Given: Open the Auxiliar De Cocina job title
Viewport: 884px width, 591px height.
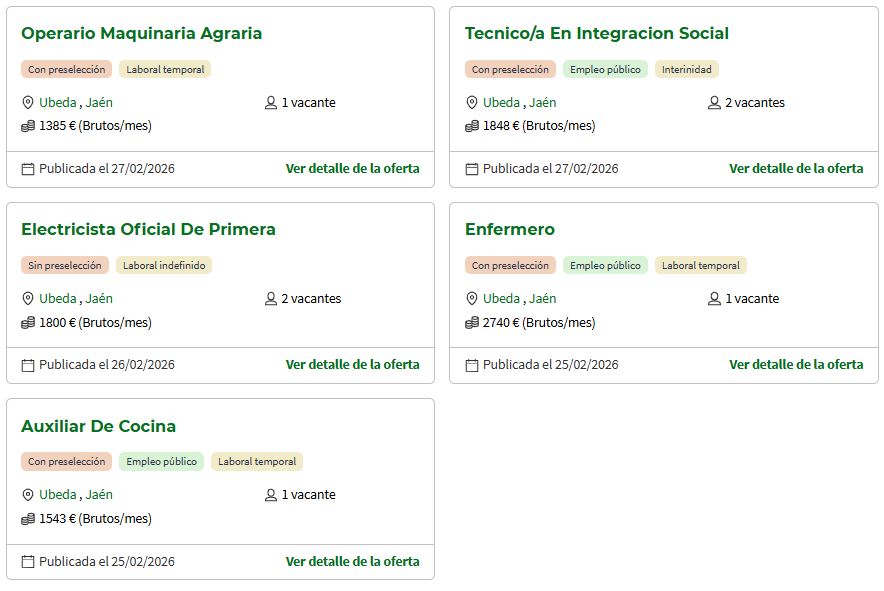Looking at the screenshot, I should (x=98, y=426).
